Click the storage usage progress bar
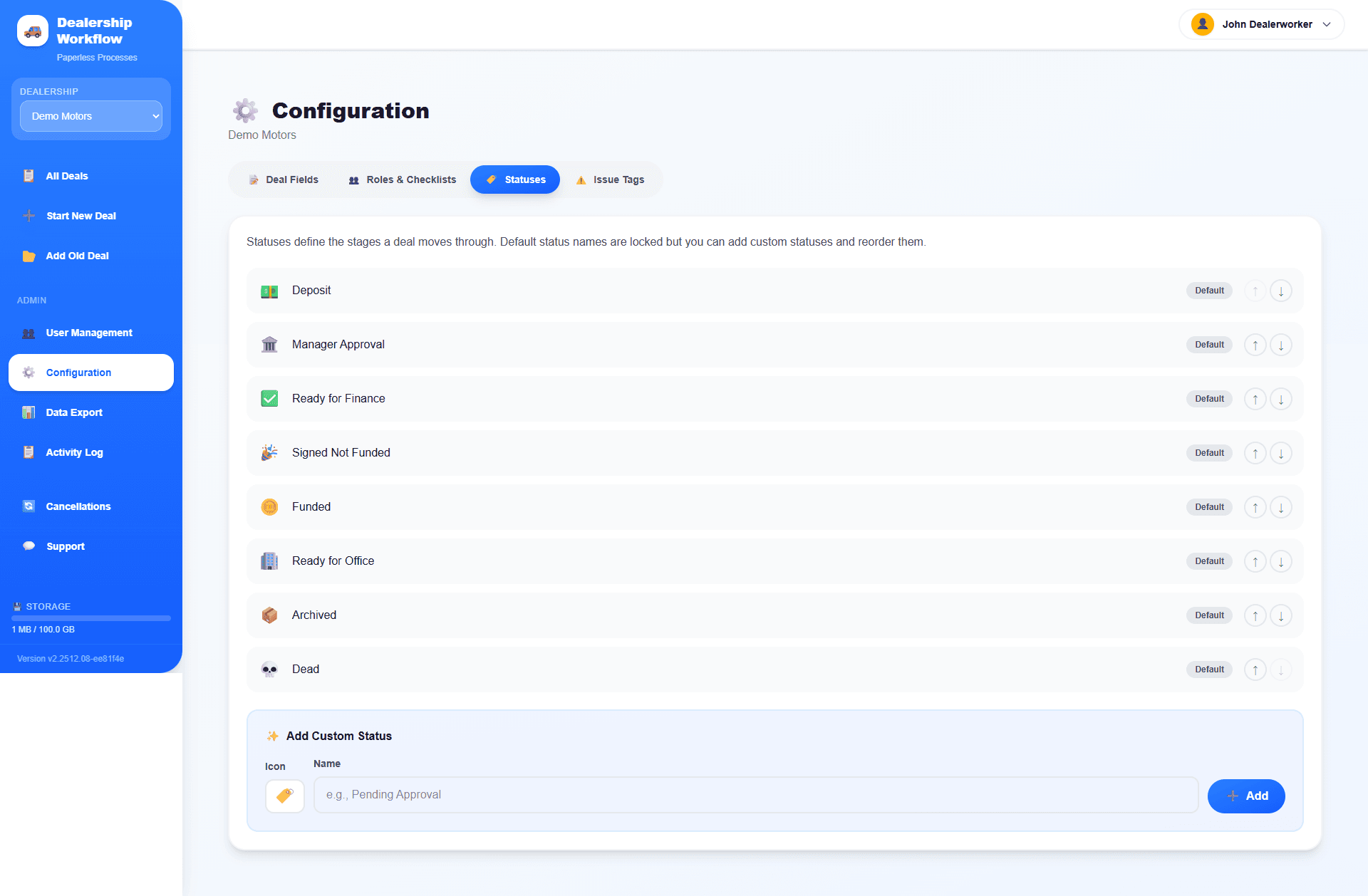This screenshot has width=1368, height=896. (x=90, y=618)
